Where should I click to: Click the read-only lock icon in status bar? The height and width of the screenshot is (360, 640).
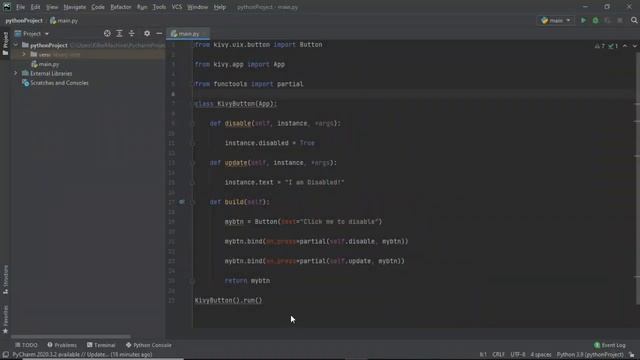pos(632,355)
